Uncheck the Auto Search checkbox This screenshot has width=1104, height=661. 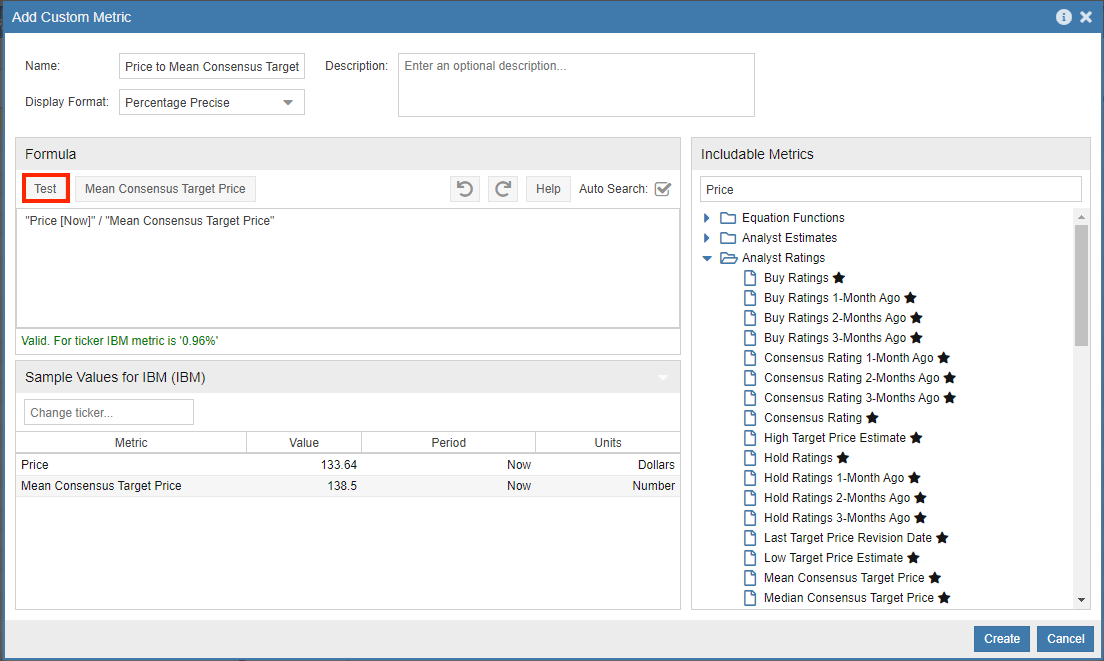[x=662, y=188]
